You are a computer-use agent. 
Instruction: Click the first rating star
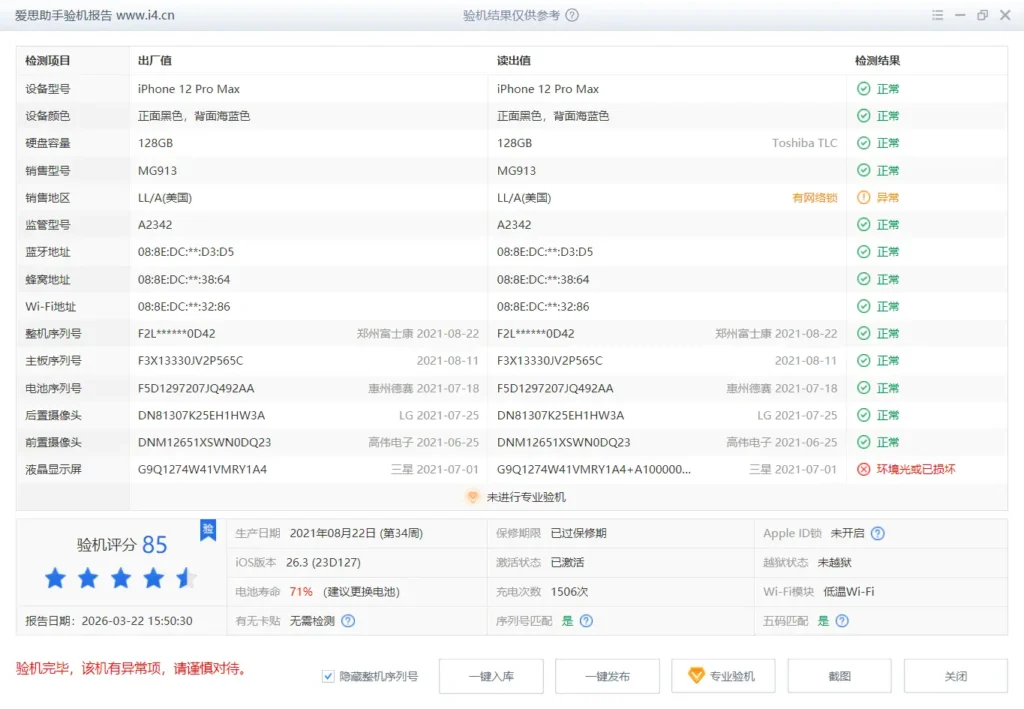coord(56,578)
